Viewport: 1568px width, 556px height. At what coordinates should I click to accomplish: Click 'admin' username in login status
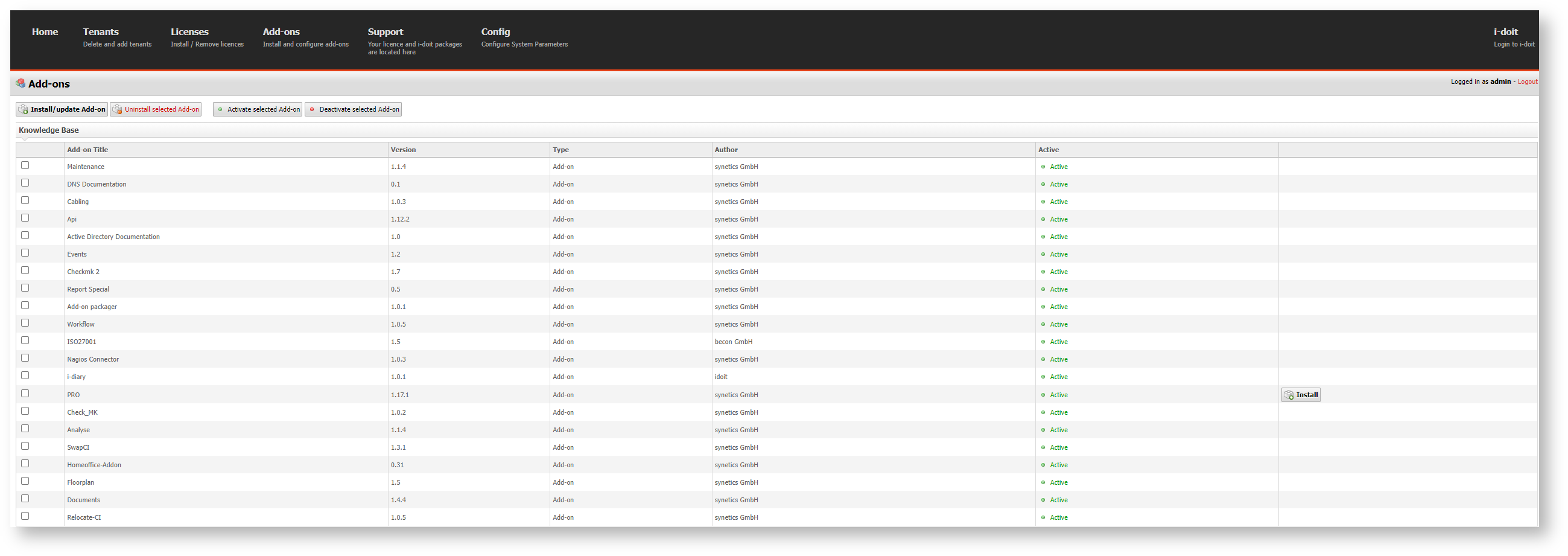(x=1500, y=82)
